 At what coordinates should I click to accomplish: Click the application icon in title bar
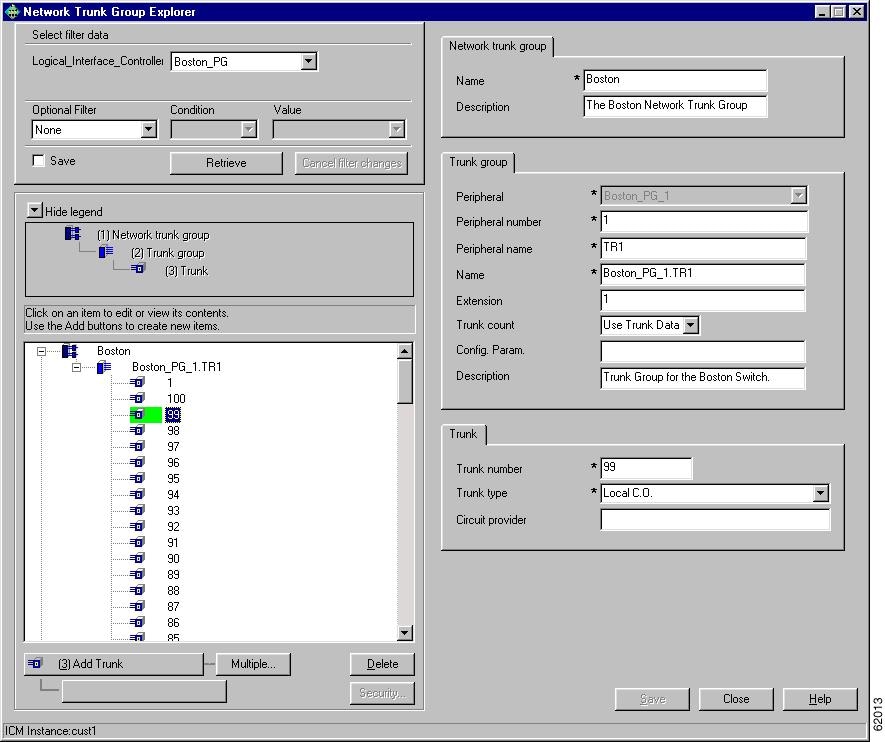point(12,11)
